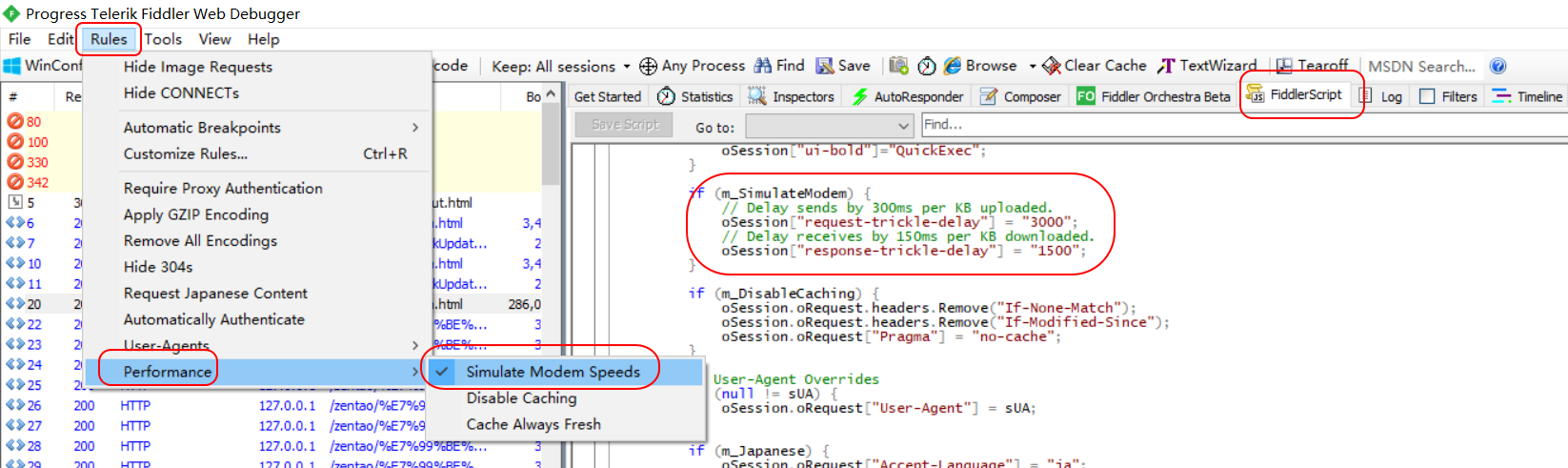Image resolution: width=1568 pixels, height=468 pixels.
Task: Click the blue help question icon
Action: point(1498,66)
